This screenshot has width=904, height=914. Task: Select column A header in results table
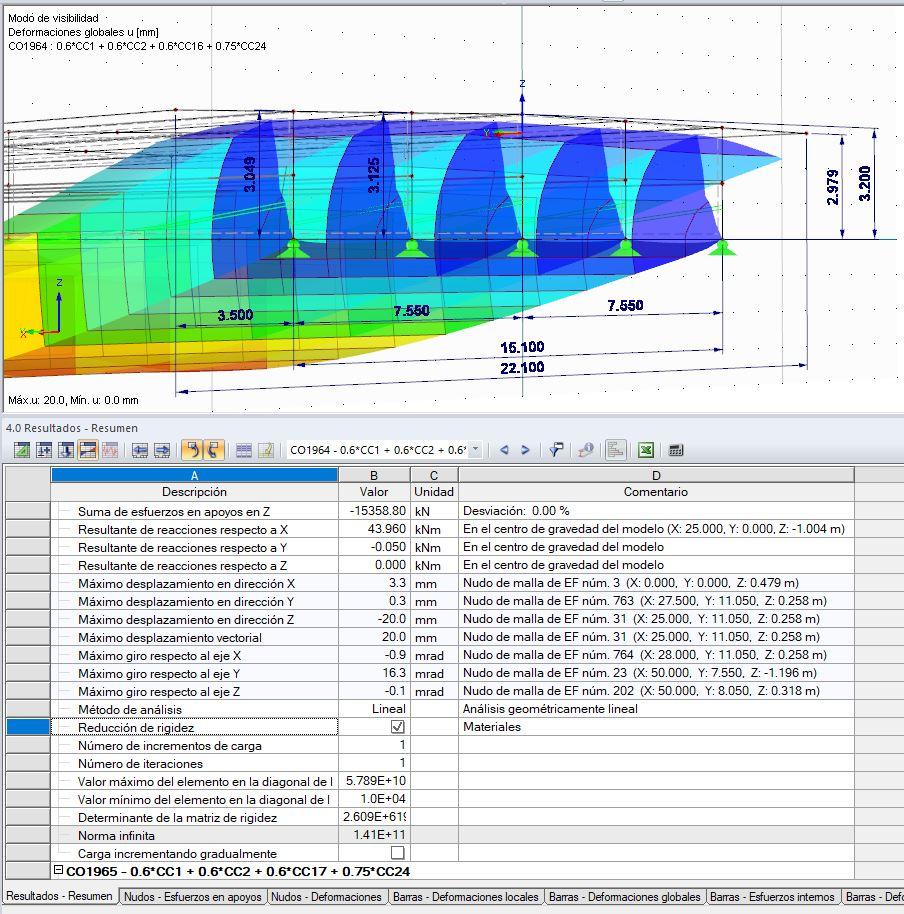pos(195,475)
